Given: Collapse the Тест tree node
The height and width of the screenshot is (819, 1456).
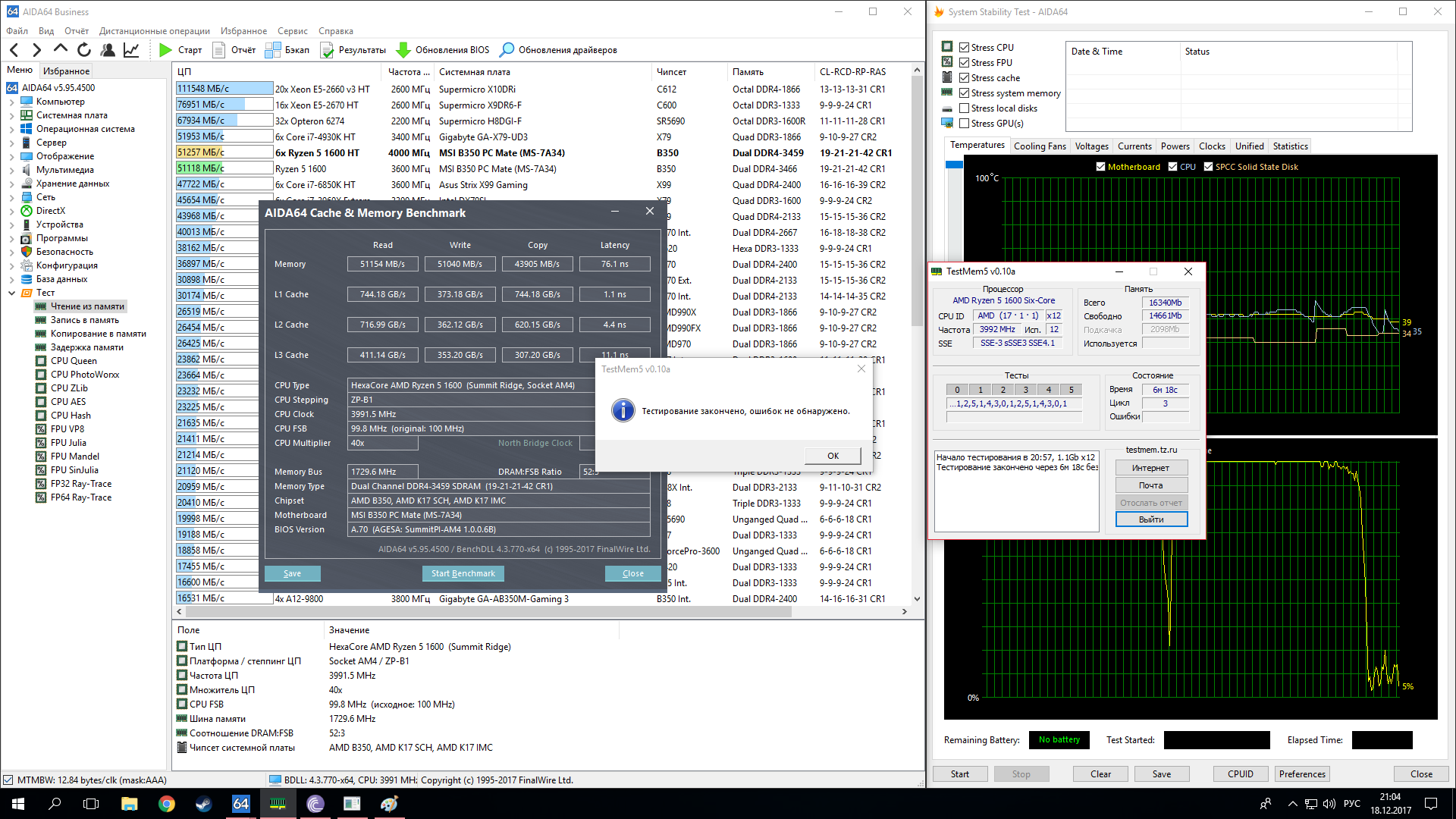Looking at the screenshot, I should coord(11,293).
